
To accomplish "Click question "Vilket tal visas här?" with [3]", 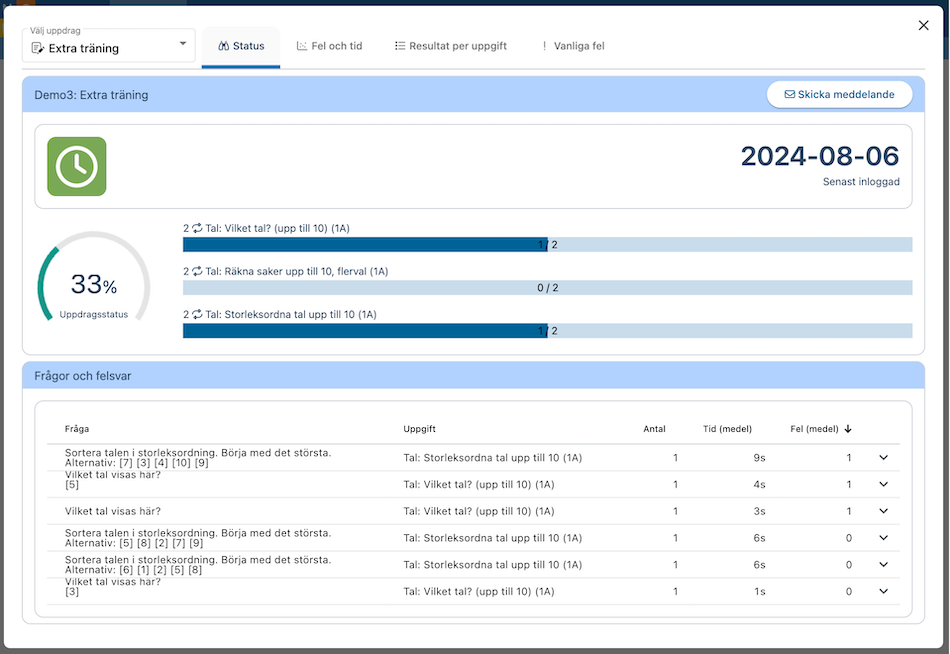I will tap(113, 587).
